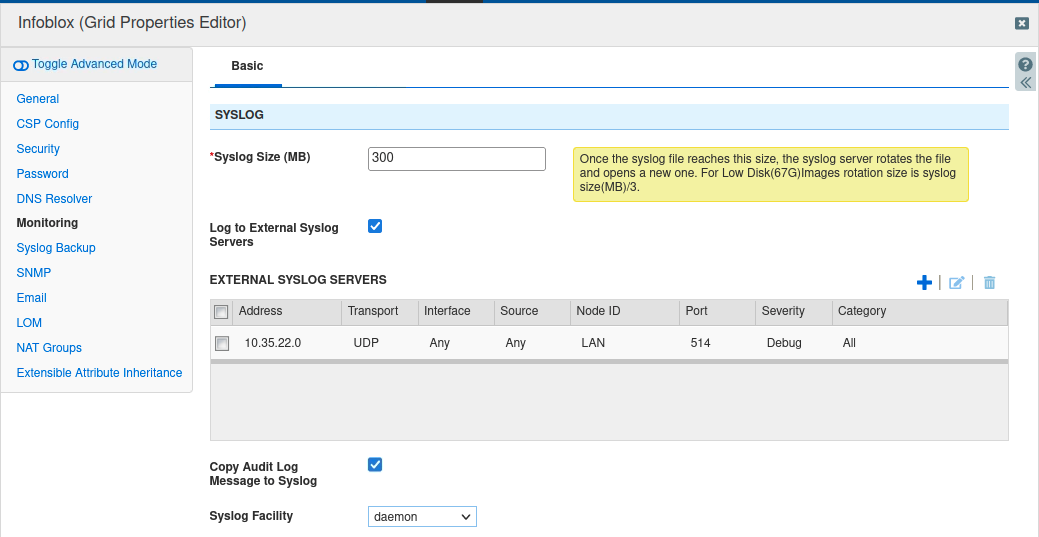This screenshot has height=537, width=1039.
Task: Close the Grid Properties Editor dialog
Action: [x=1021, y=23]
